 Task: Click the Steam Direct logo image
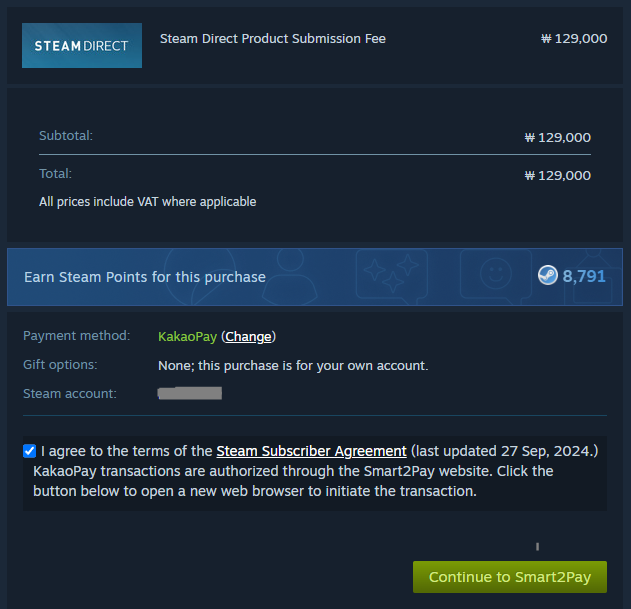tap(82, 45)
